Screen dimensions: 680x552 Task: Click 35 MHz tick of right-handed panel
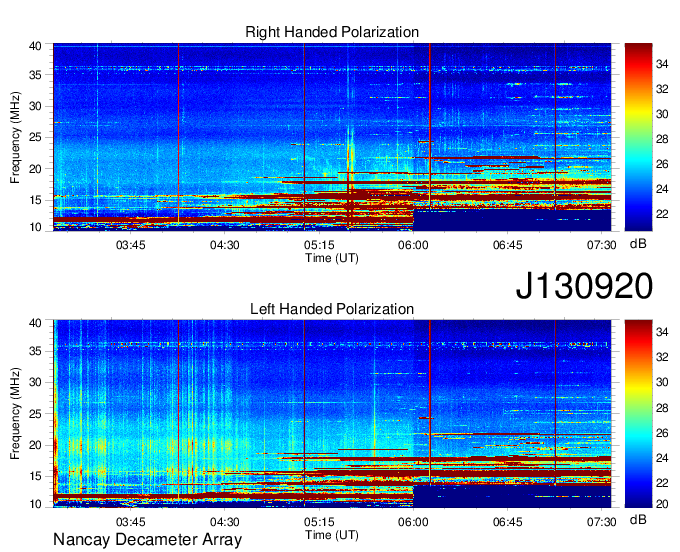pos(35,75)
